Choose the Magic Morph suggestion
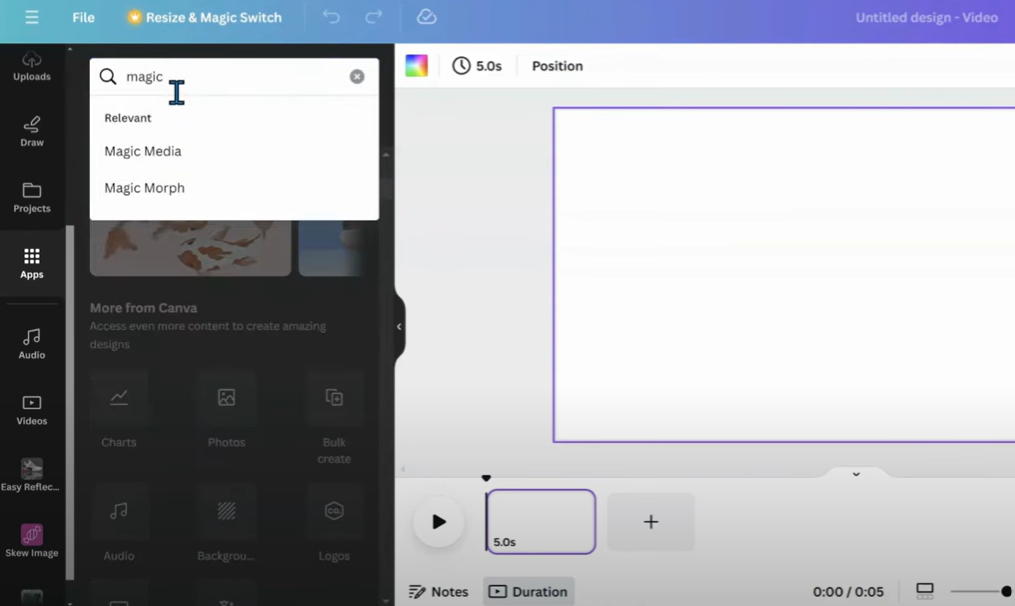This screenshot has width=1015, height=606. click(x=144, y=188)
